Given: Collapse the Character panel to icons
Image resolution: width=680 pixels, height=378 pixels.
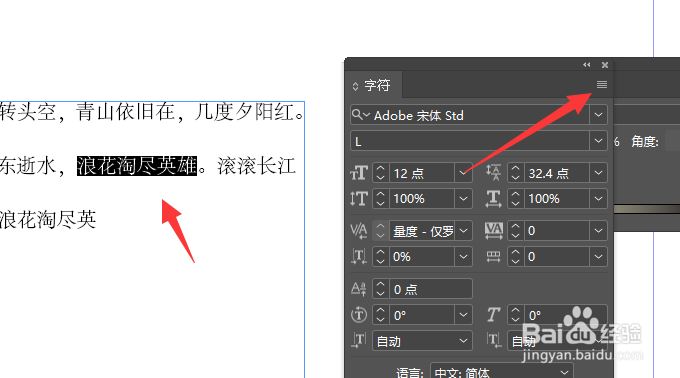Looking at the screenshot, I should 587,65.
